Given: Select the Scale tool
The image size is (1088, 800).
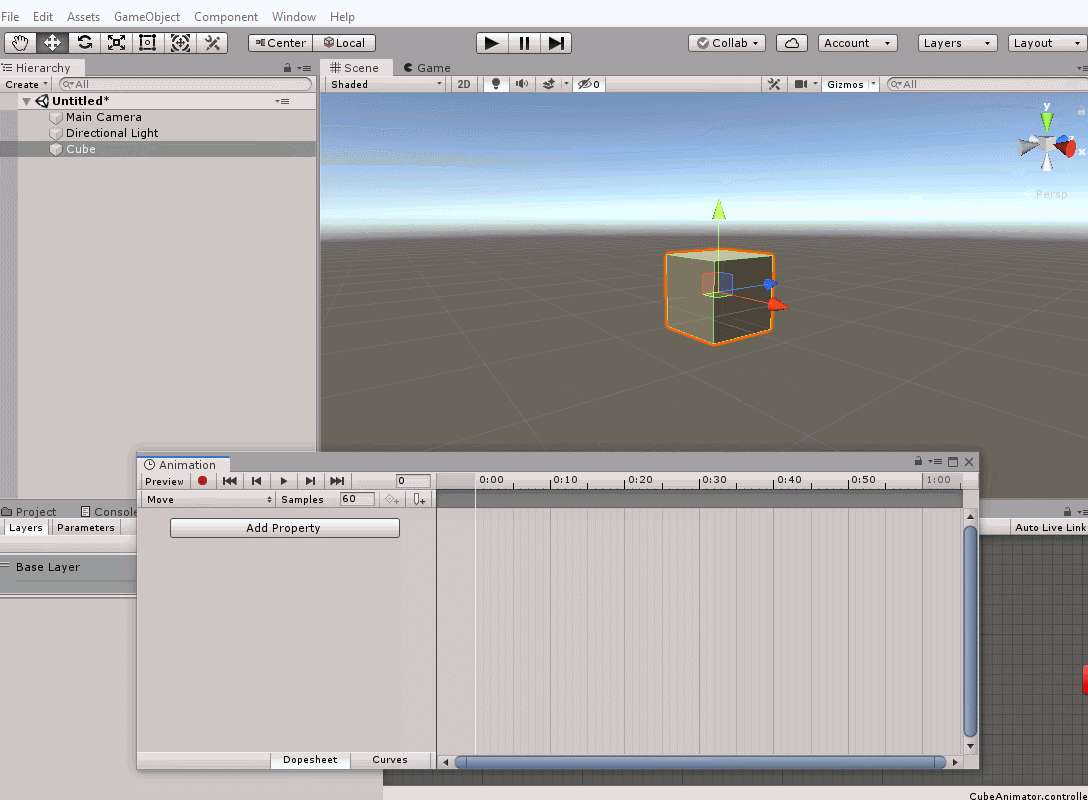Looking at the screenshot, I should pos(117,42).
